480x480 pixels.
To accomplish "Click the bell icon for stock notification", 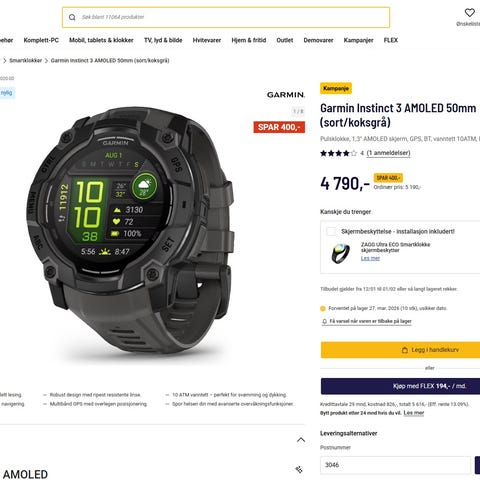I will tap(324, 321).
